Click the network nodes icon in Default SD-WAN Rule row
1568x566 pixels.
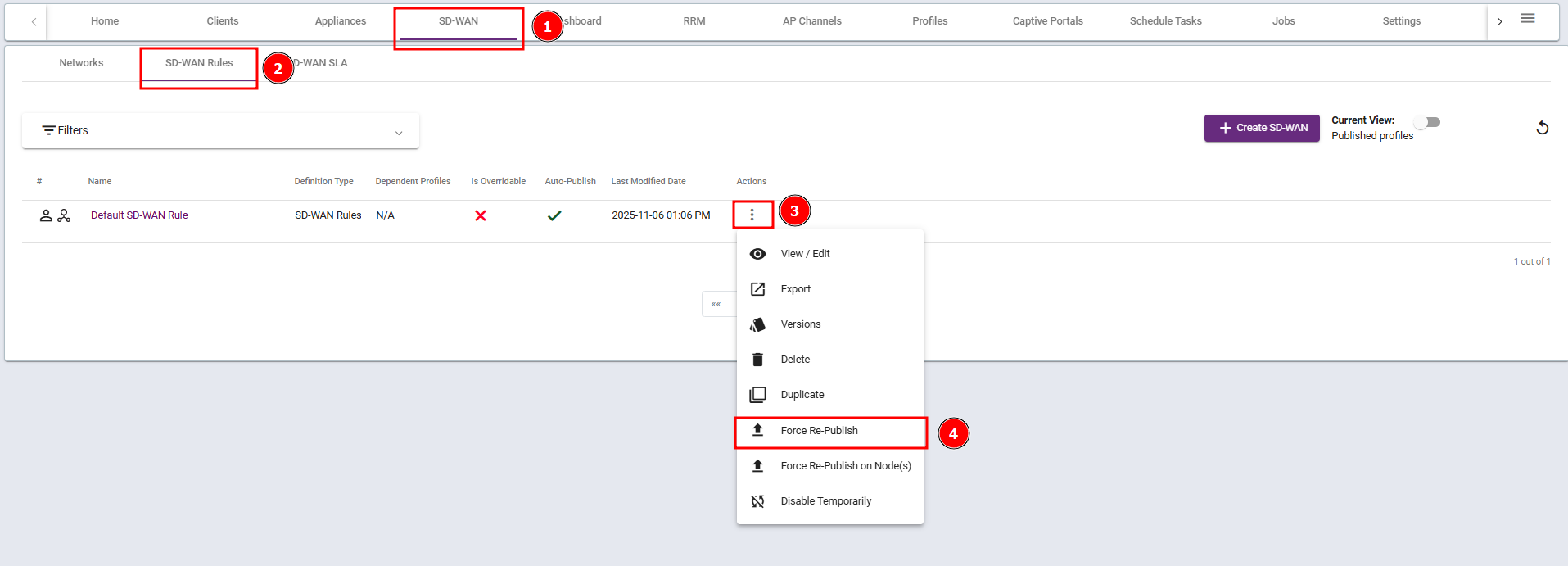(x=64, y=215)
